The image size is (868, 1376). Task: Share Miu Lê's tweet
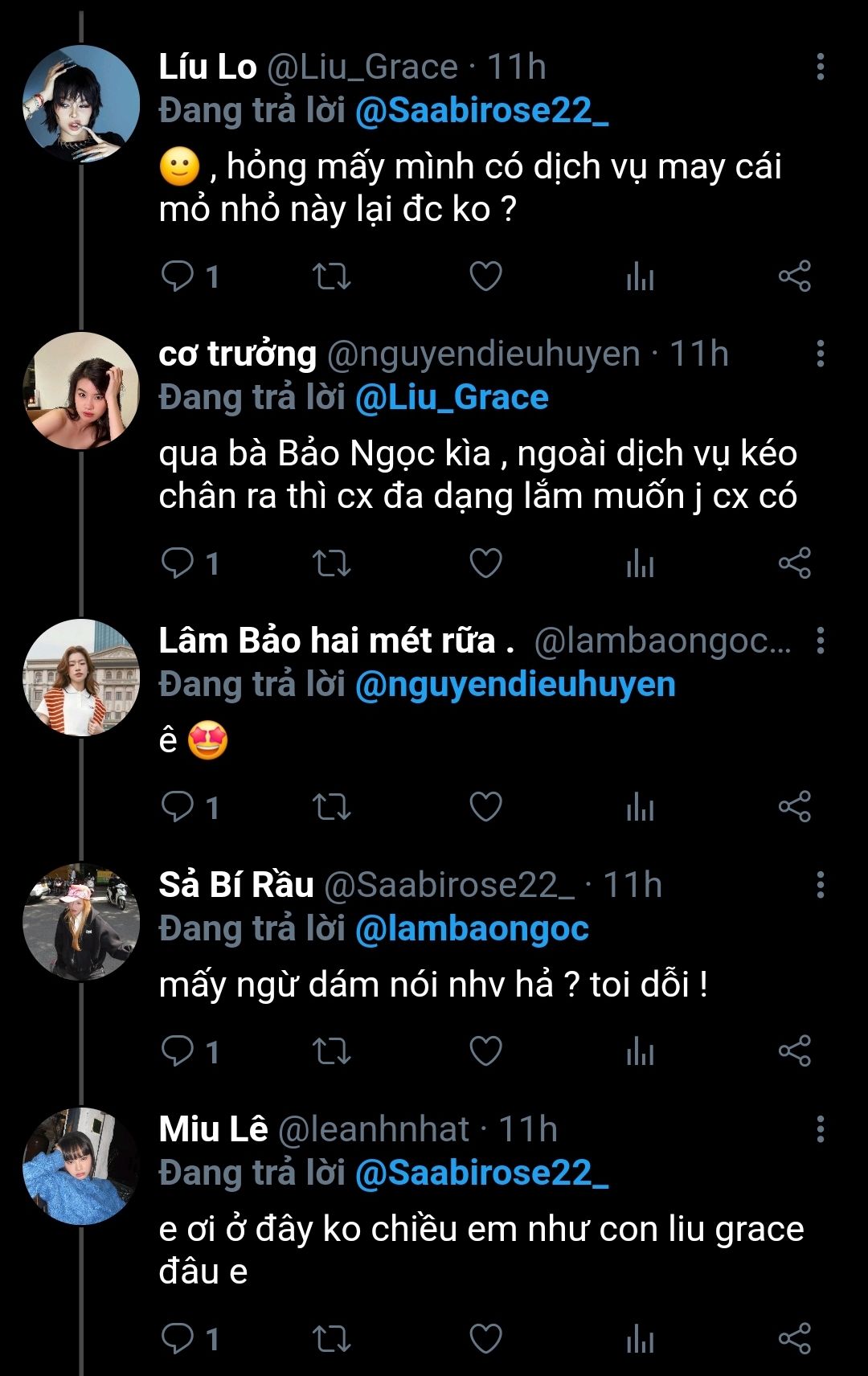[794, 1339]
